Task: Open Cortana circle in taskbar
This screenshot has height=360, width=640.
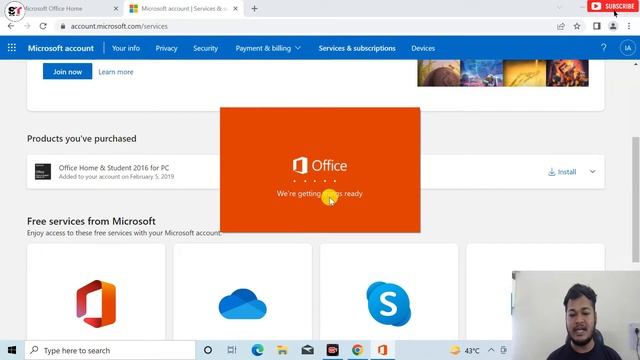Action: (x=208, y=350)
